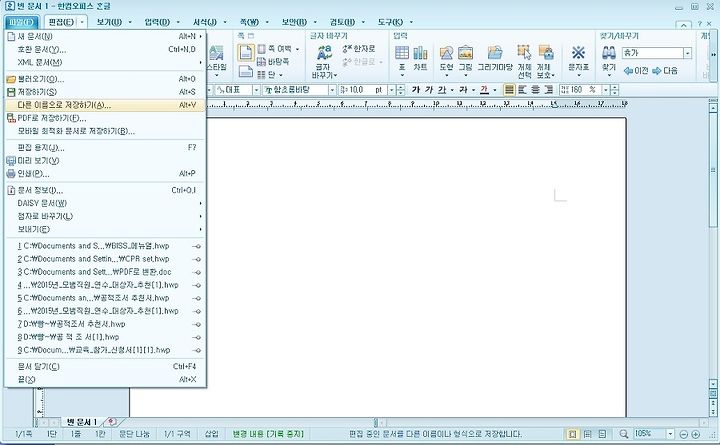Click 다음 next search button

(665, 71)
